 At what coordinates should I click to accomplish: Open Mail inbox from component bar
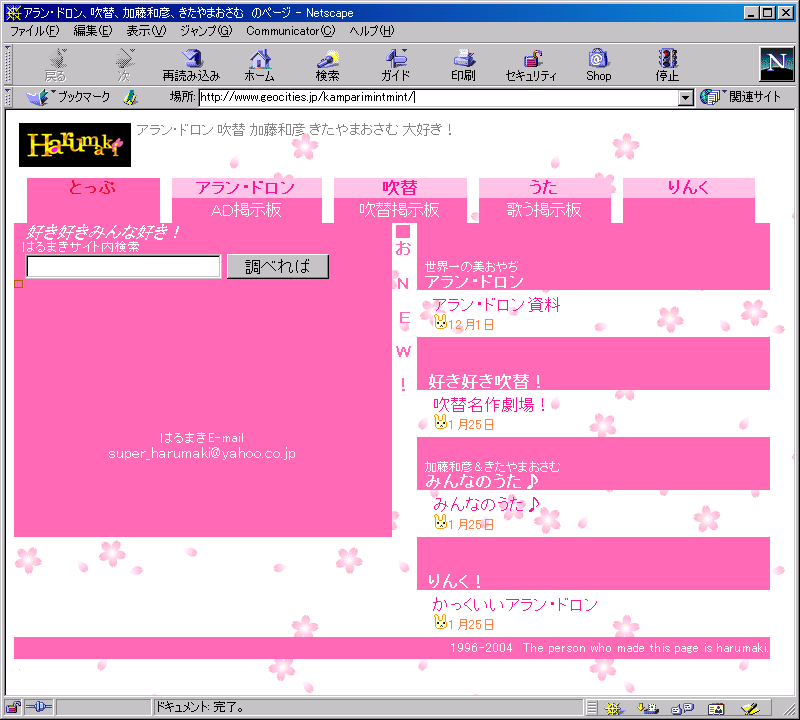pyautogui.click(x=647, y=708)
